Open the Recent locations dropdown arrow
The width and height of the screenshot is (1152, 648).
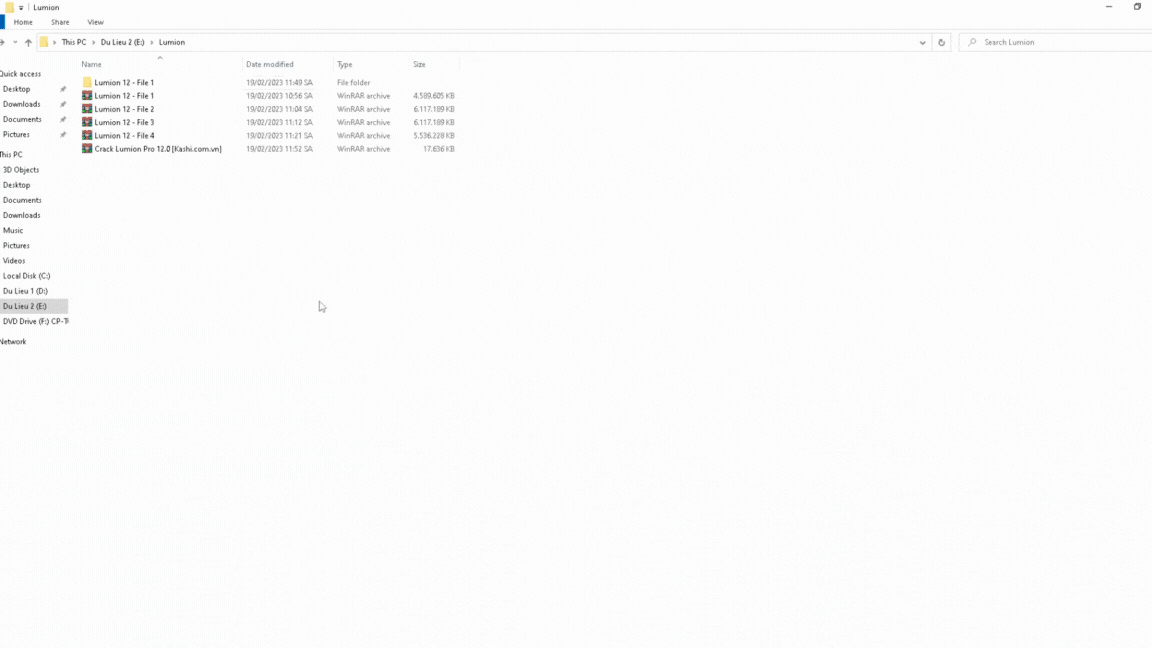15,43
